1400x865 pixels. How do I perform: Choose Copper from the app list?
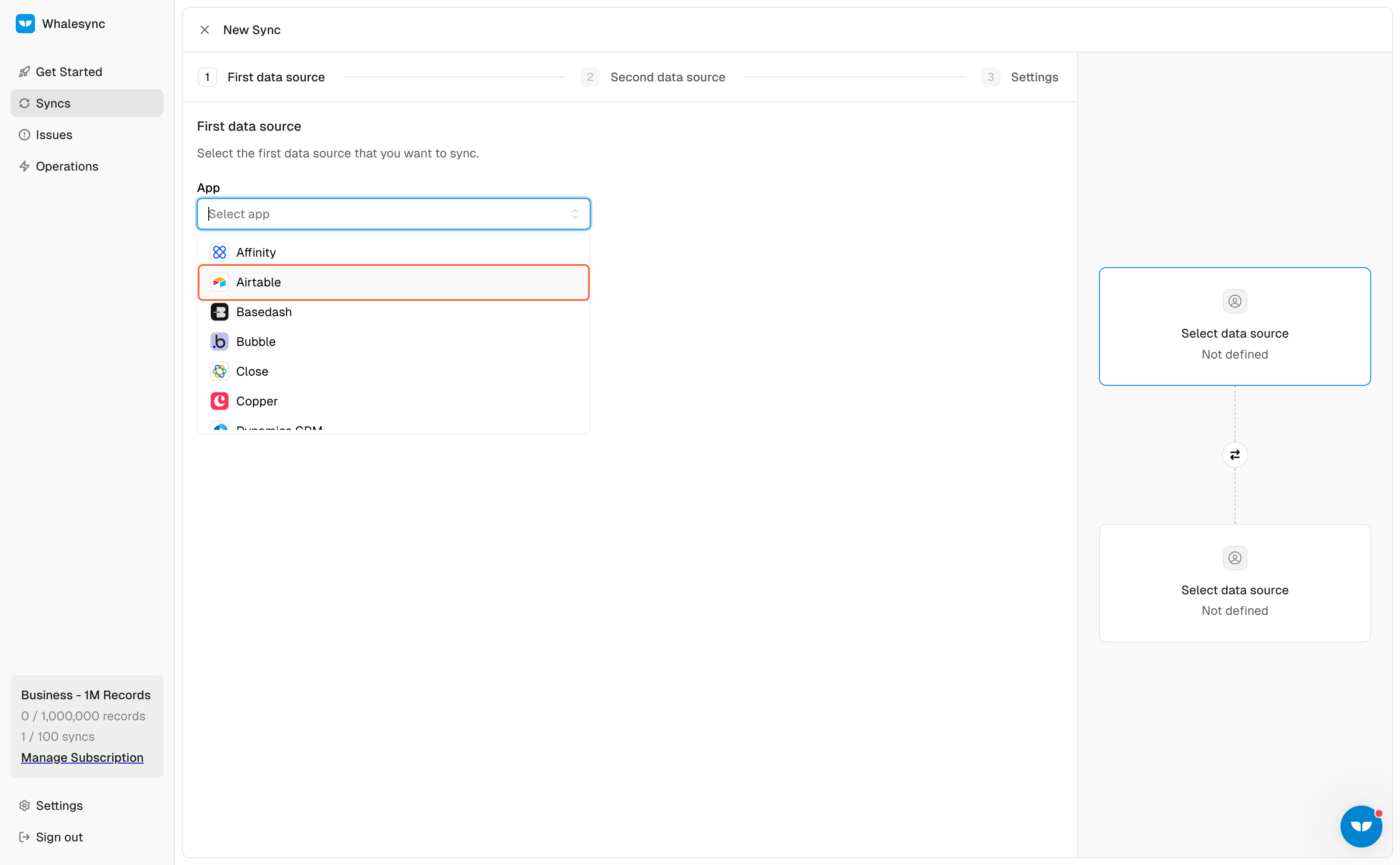(394, 401)
